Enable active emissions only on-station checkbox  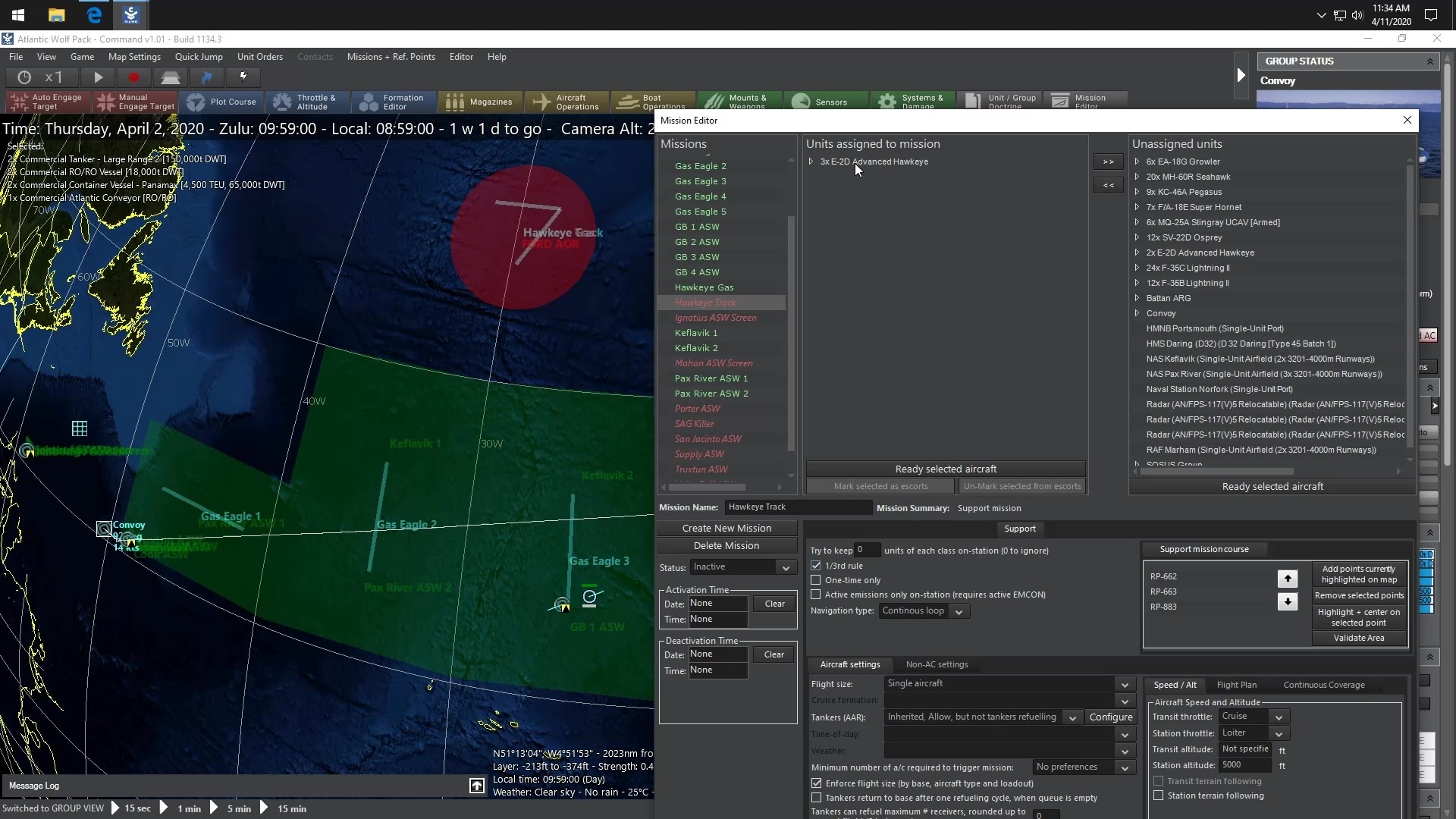point(816,595)
